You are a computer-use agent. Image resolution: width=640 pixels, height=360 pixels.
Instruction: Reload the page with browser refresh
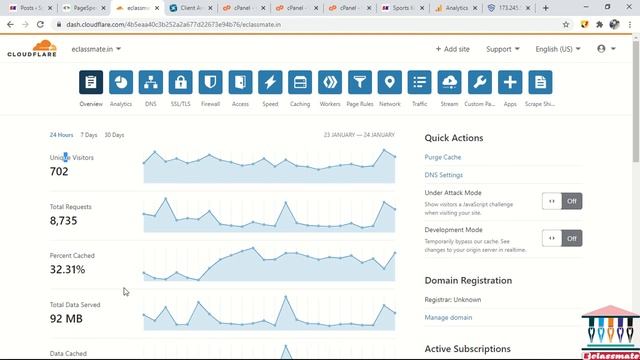click(x=40, y=24)
